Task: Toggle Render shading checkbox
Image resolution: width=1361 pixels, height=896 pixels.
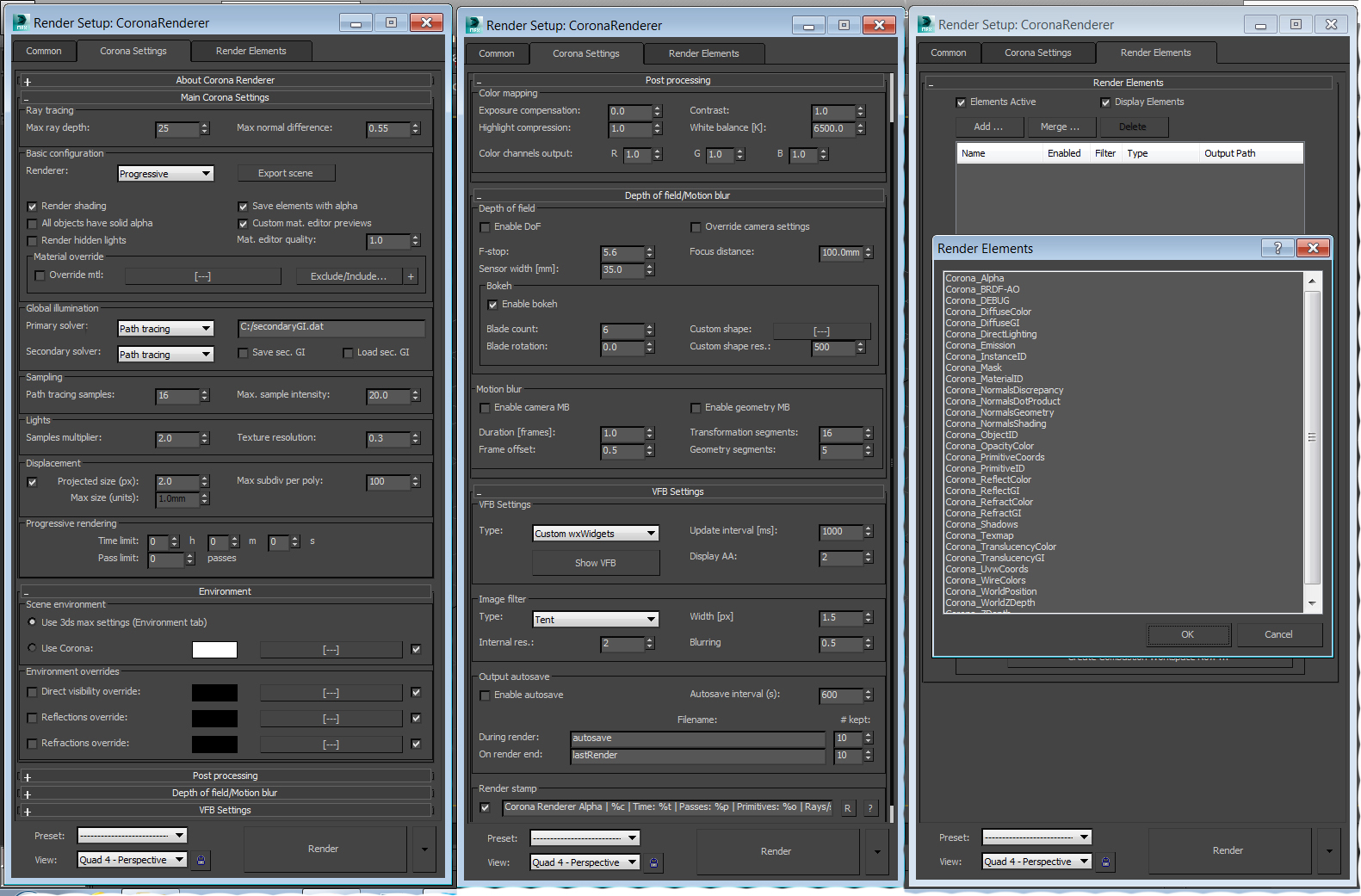Action: (33, 207)
